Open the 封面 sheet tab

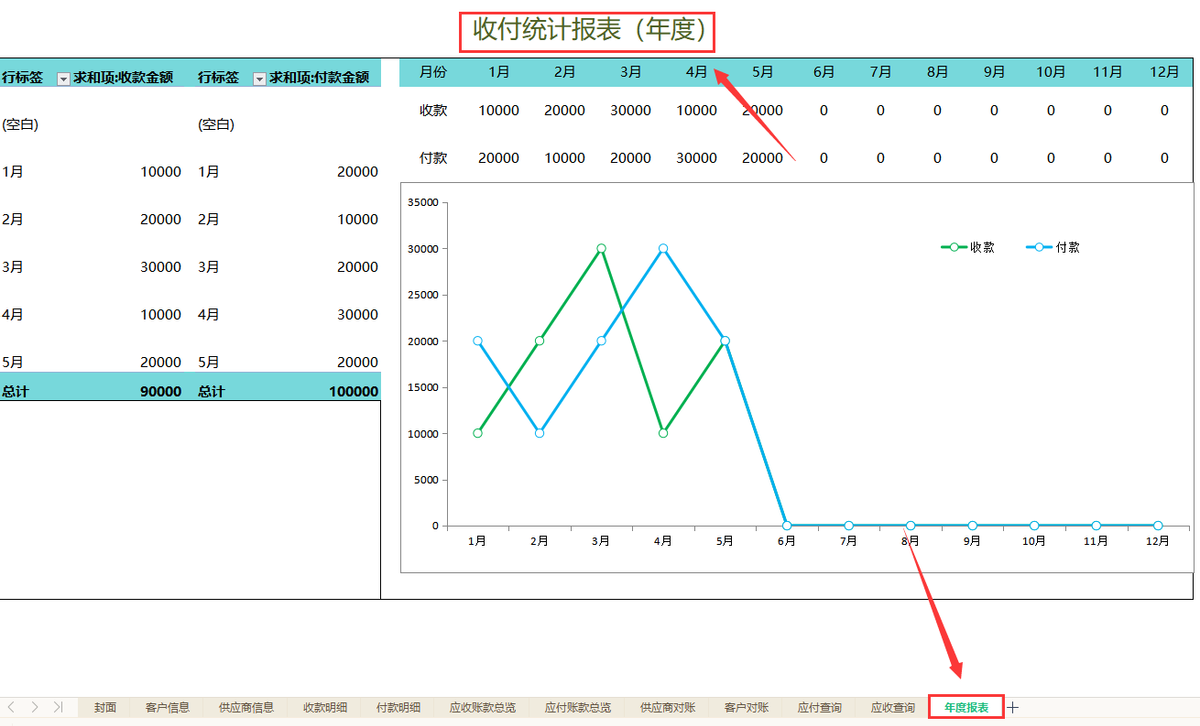(105, 707)
